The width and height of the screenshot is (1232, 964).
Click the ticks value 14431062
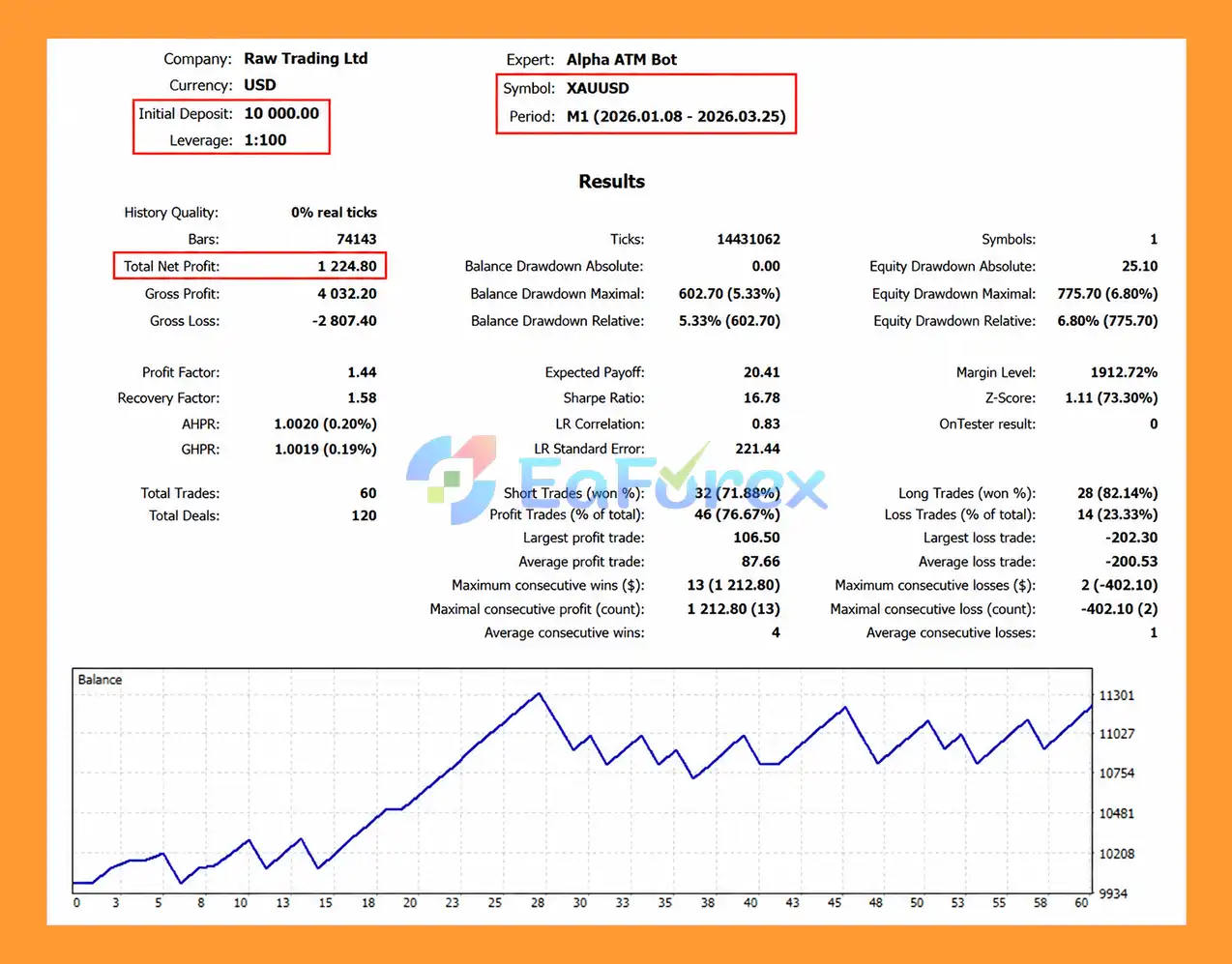pos(748,239)
